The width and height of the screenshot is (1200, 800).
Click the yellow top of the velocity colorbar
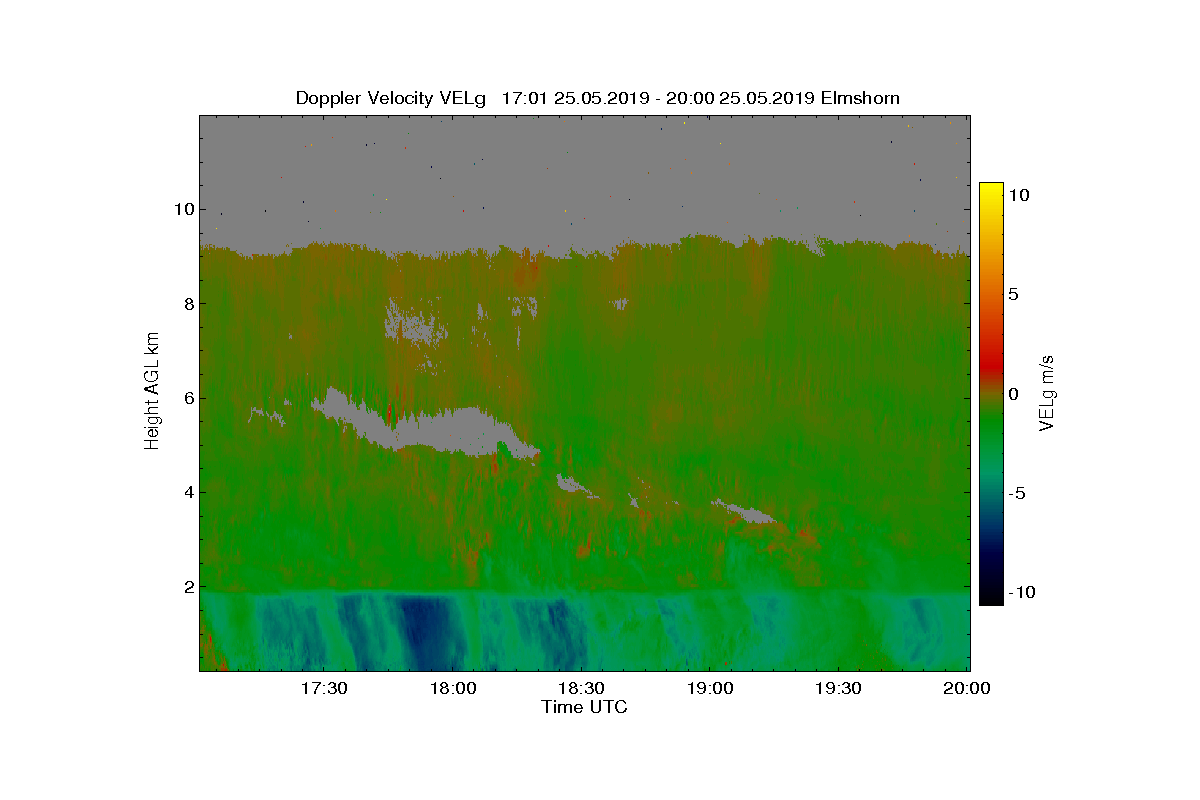(x=990, y=190)
